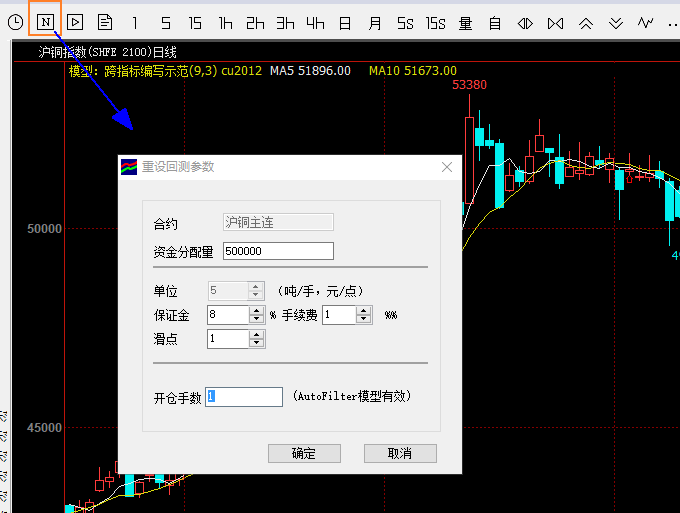Click the clock icon in the toolbar
This screenshot has height=513, width=680.
click(x=15, y=22)
